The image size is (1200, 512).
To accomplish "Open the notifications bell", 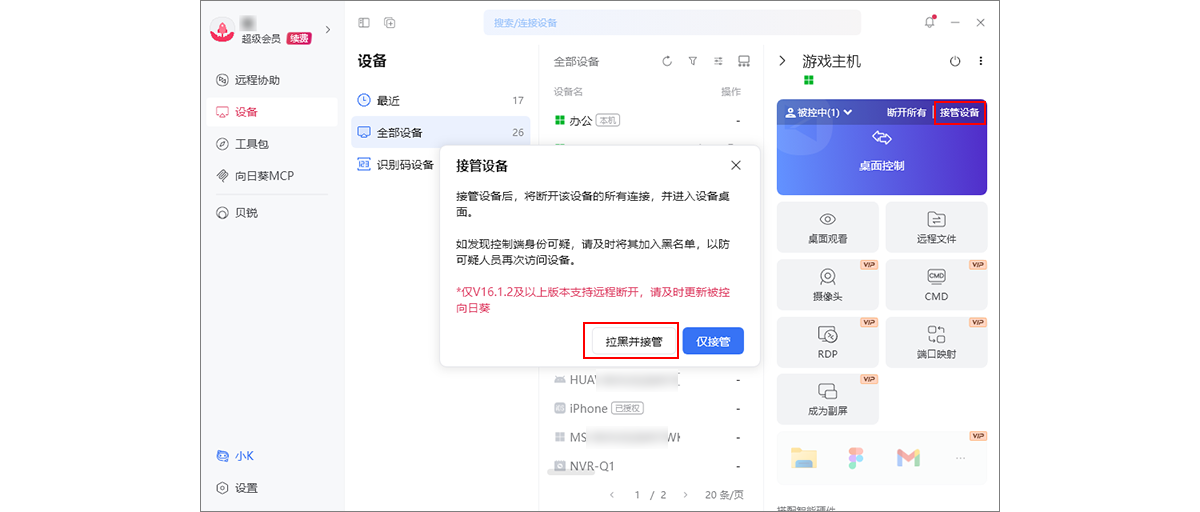I will (930, 22).
